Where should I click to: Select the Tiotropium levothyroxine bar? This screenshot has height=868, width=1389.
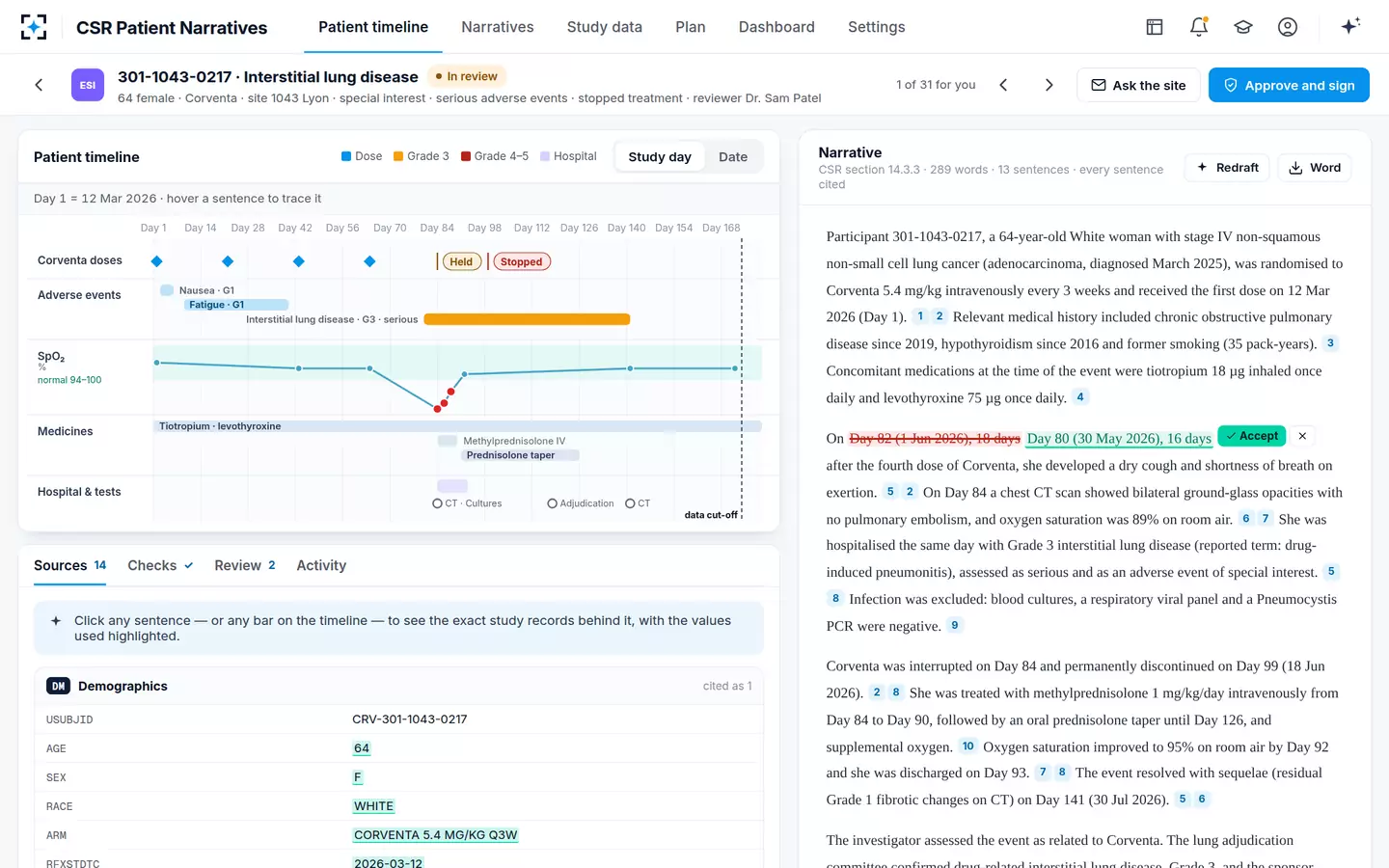[458, 426]
